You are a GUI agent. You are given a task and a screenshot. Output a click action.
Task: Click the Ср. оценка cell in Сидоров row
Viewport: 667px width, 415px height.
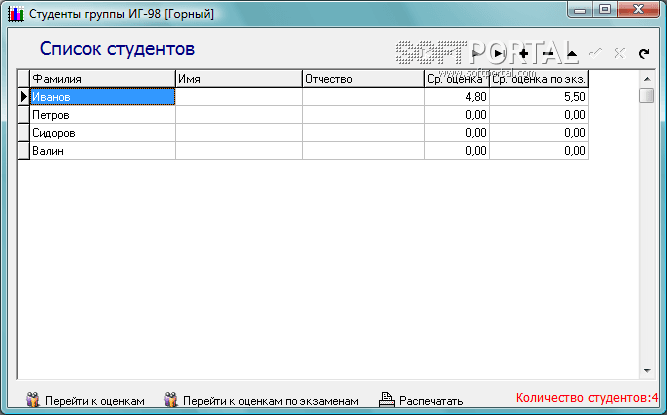point(457,133)
